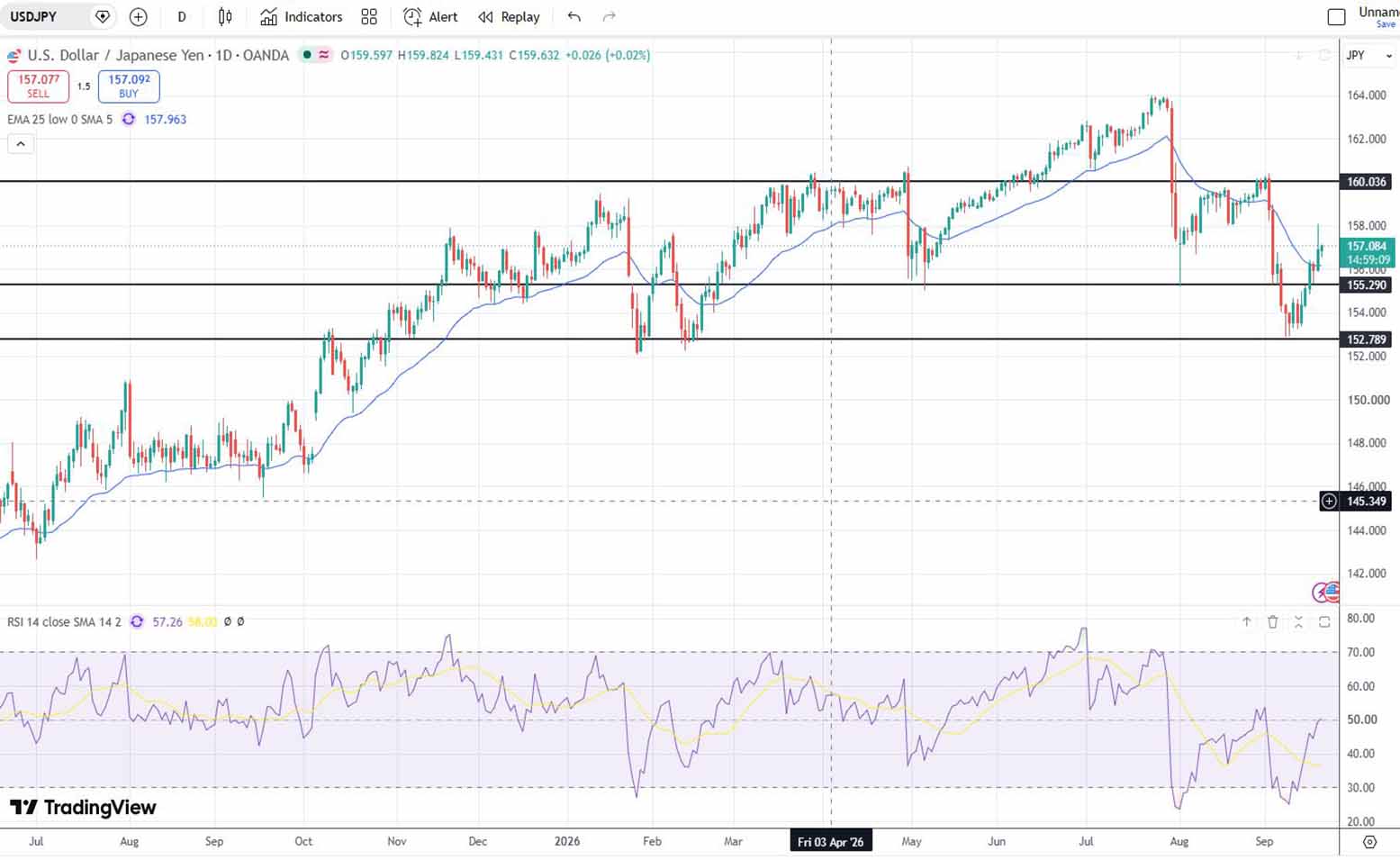Start Bar Replay mode
1400x860 pixels.
(x=509, y=17)
